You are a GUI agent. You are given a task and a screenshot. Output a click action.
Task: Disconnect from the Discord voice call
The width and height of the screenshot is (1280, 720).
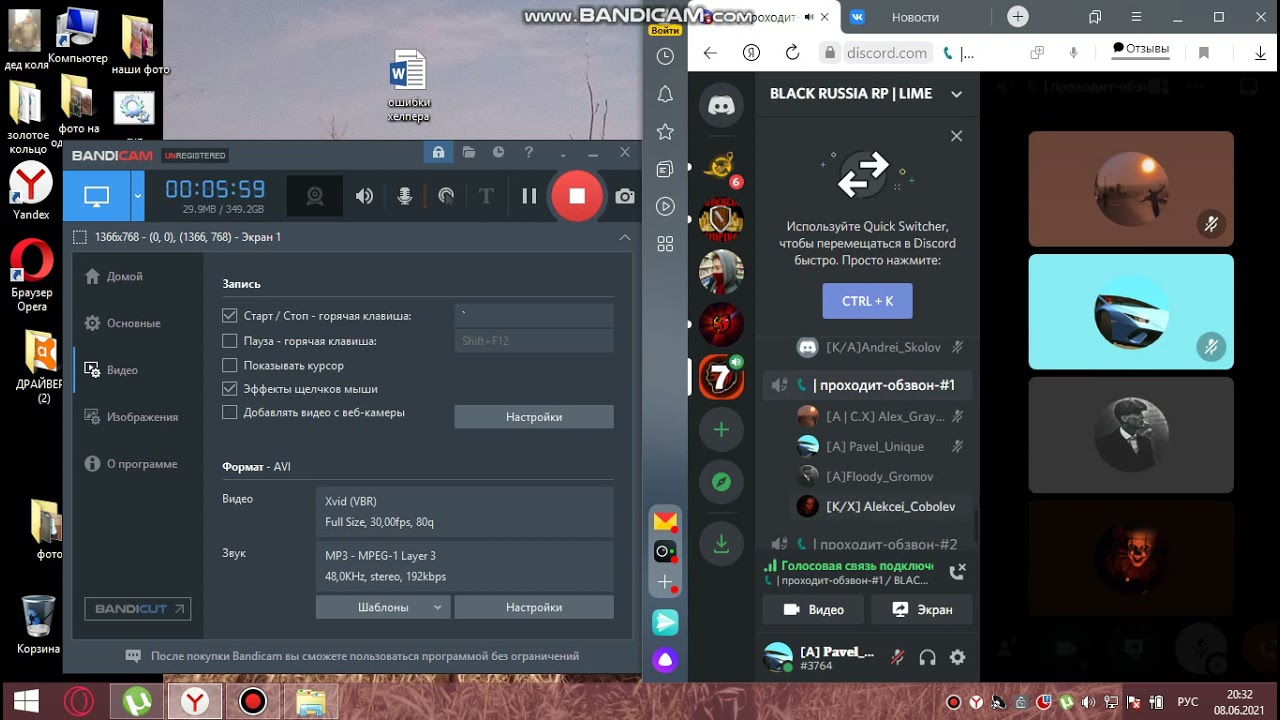tap(957, 572)
